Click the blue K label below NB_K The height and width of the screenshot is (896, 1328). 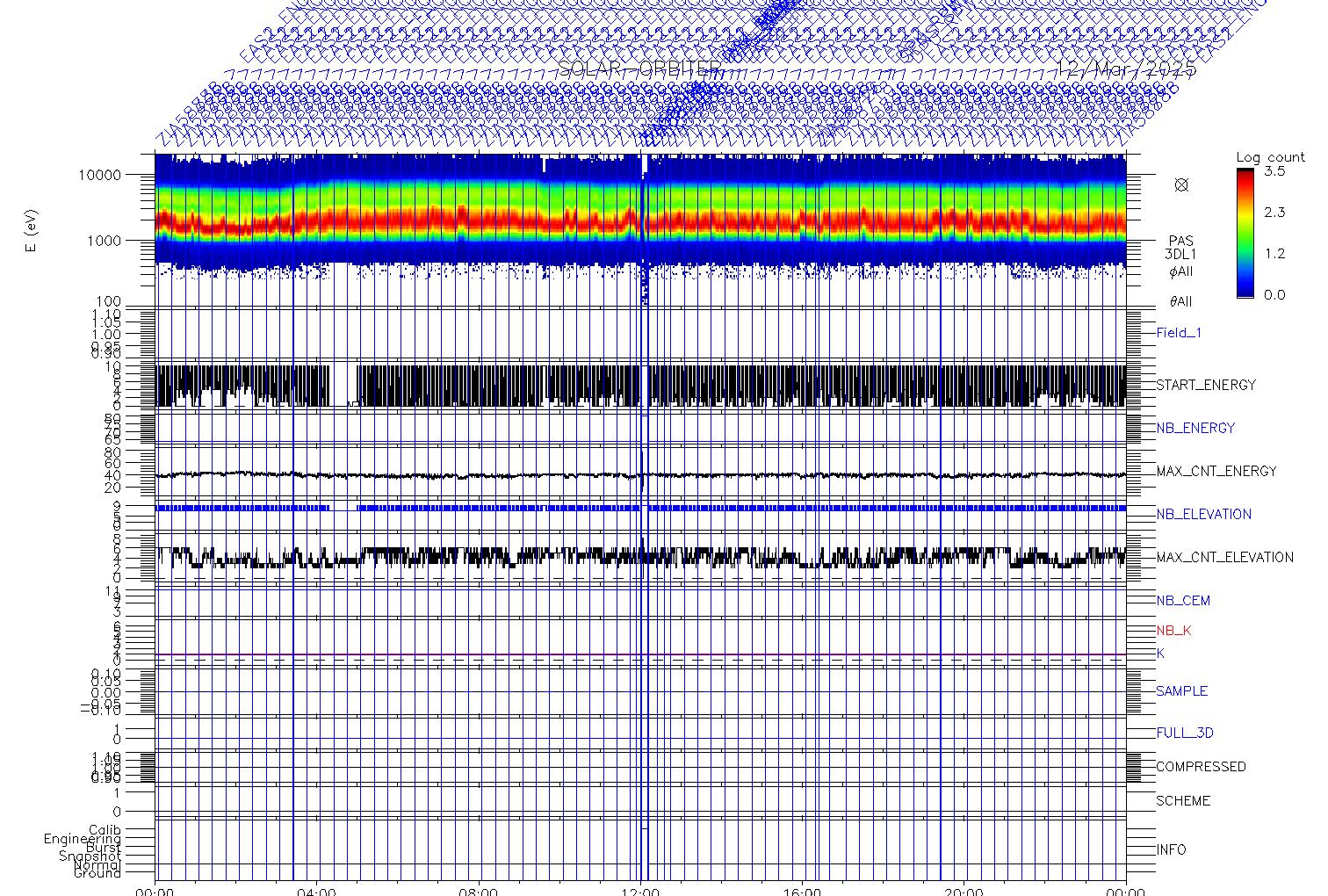(x=1160, y=654)
